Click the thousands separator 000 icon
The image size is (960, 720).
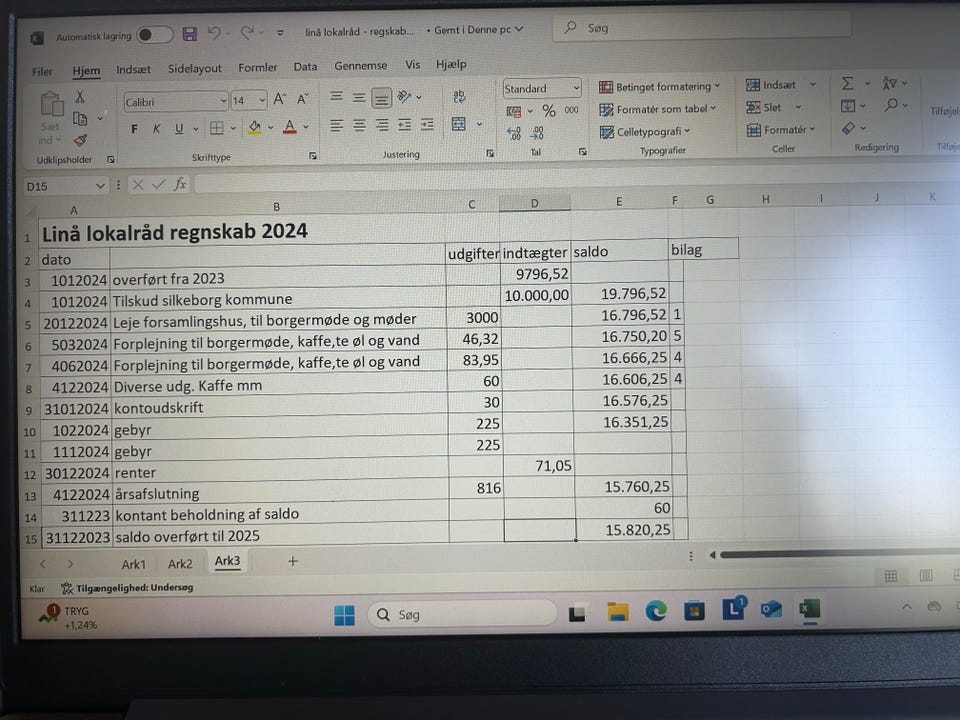(x=571, y=110)
